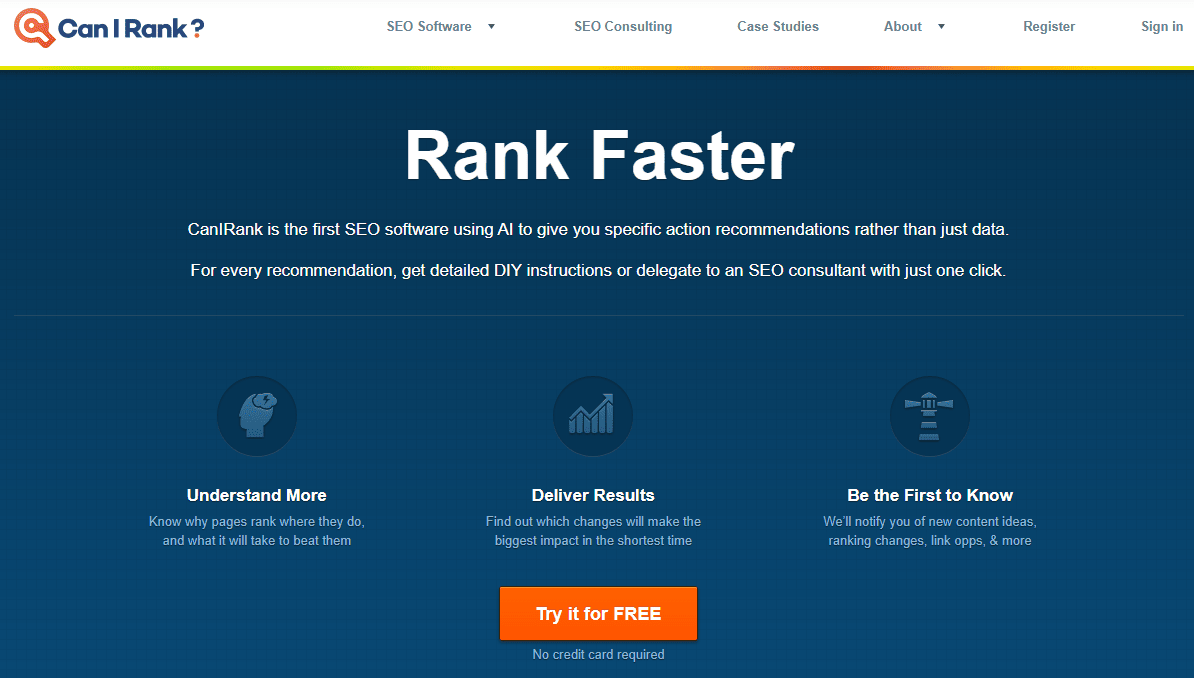Expand the About dropdown arrow
This screenshot has width=1194, height=678.
941,27
